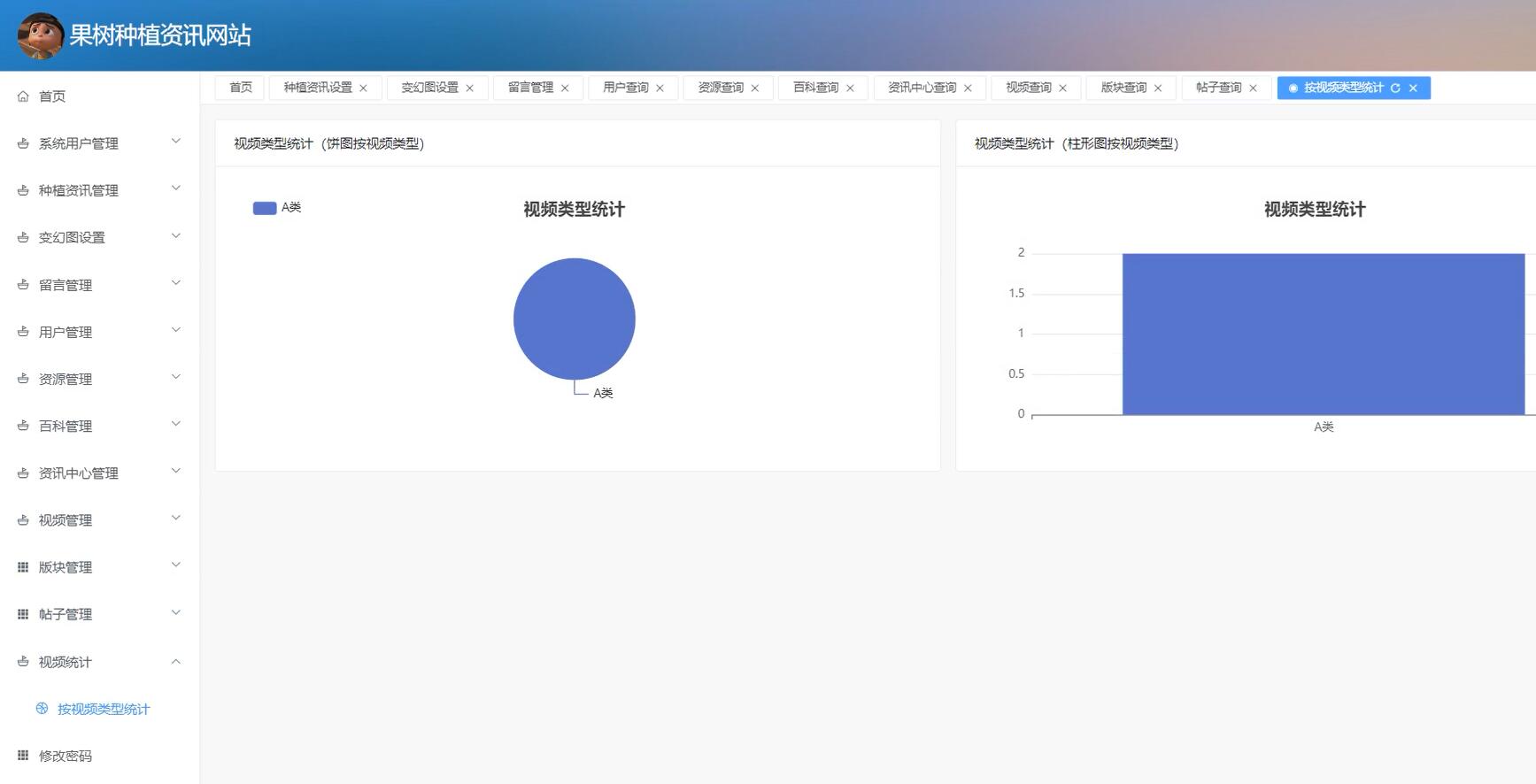Click the icon next to 种植资讯管理
1536x784 pixels.
click(23, 190)
